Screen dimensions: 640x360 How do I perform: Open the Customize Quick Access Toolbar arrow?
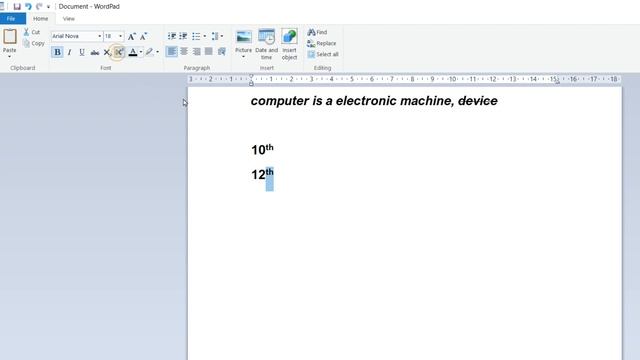48,7
